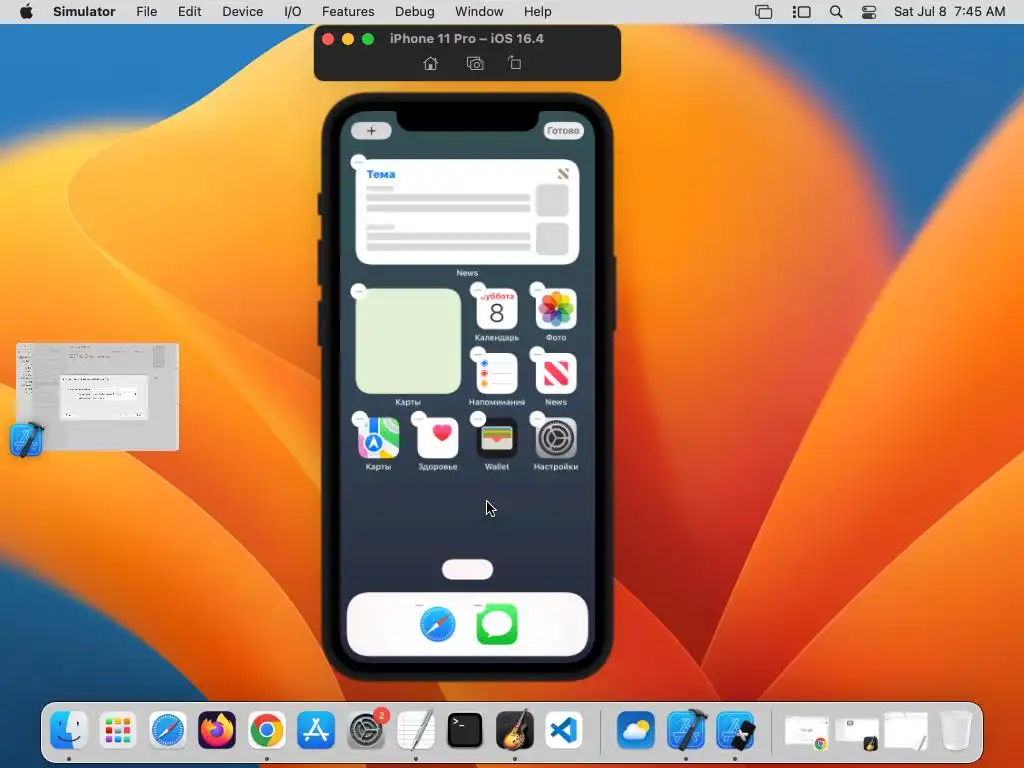Take a simulator screenshot with camera icon
Screen dimensions: 1024x768
(475, 63)
